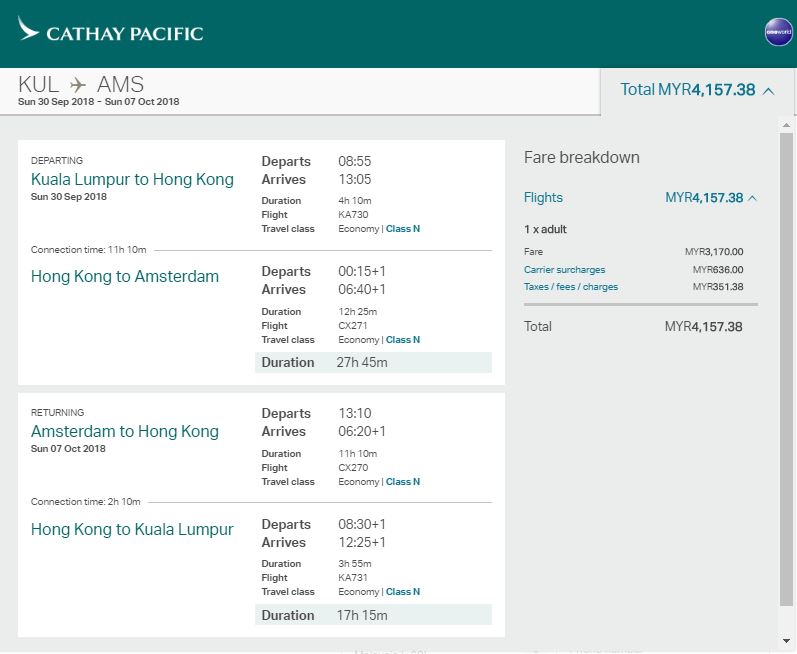Open Class N link for flight KA730
The image size is (797, 654).
403,229
